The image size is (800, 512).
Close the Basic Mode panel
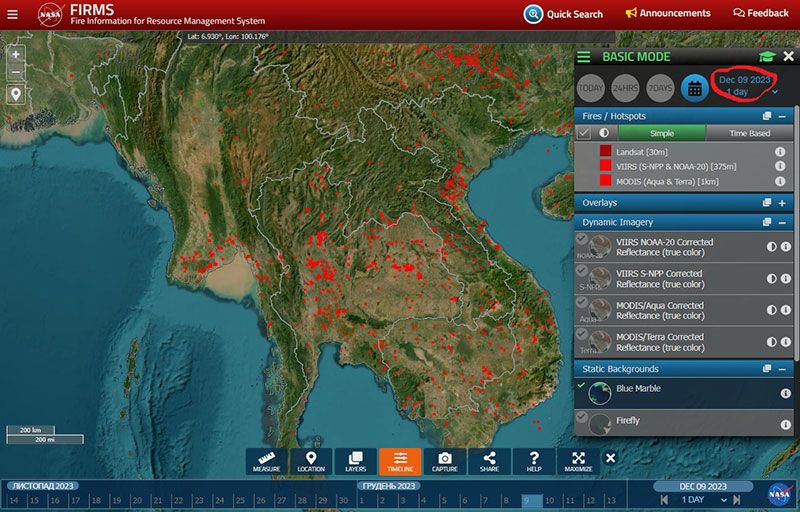788,56
